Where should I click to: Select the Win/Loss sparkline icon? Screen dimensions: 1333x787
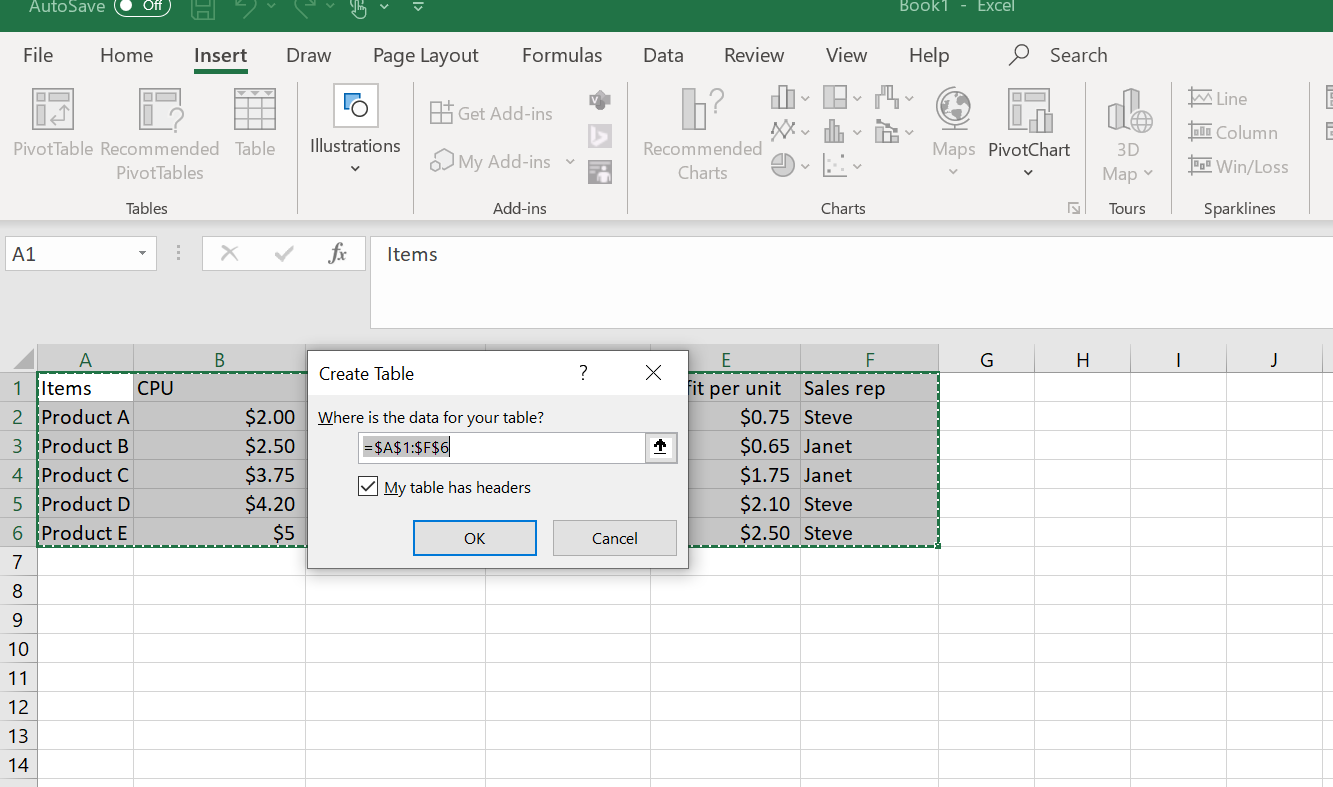1200,166
